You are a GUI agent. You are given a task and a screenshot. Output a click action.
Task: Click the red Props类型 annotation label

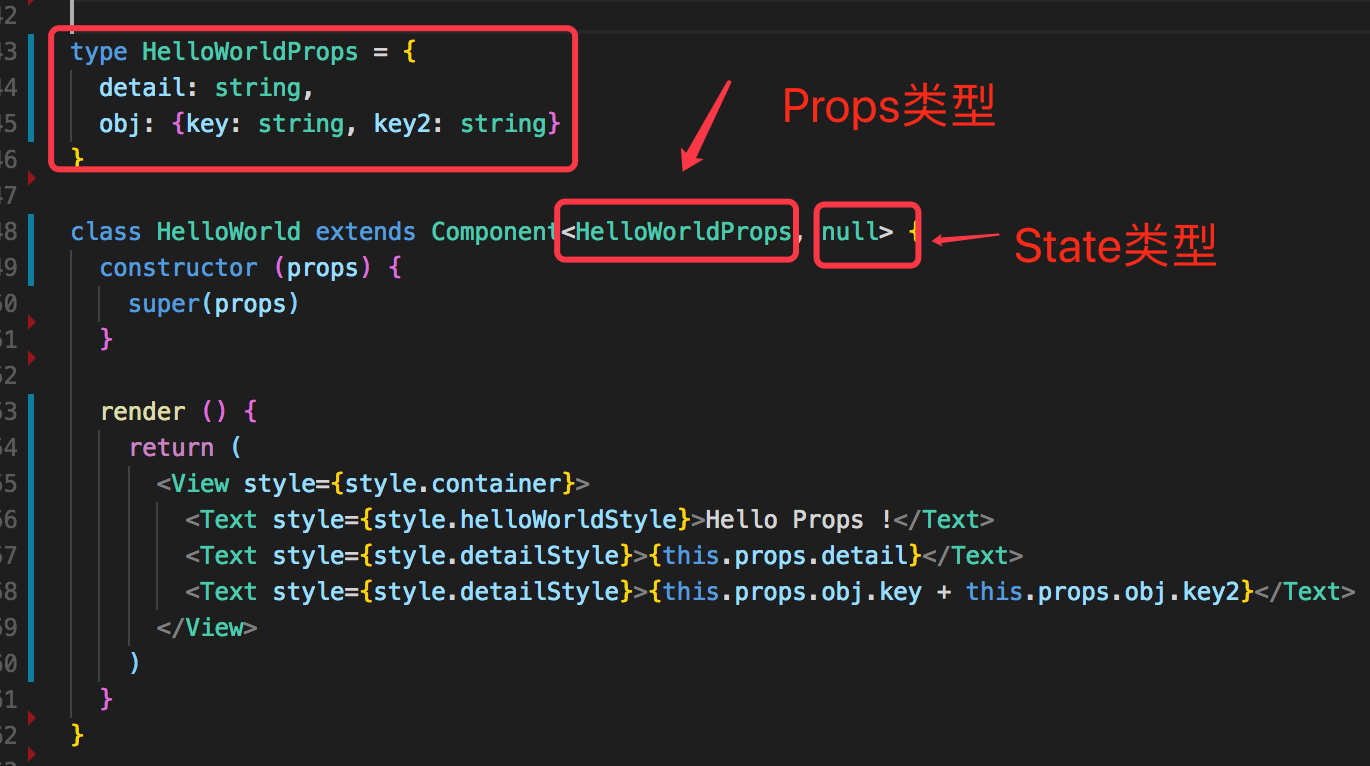tap(888, 106)
